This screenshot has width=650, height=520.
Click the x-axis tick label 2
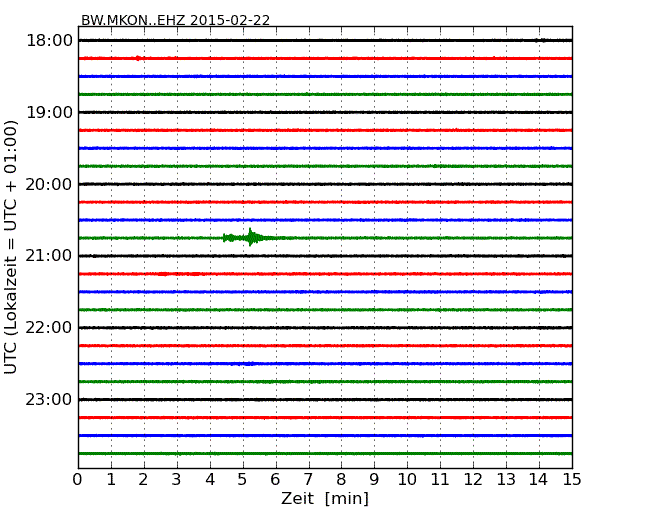coord(144,480)
